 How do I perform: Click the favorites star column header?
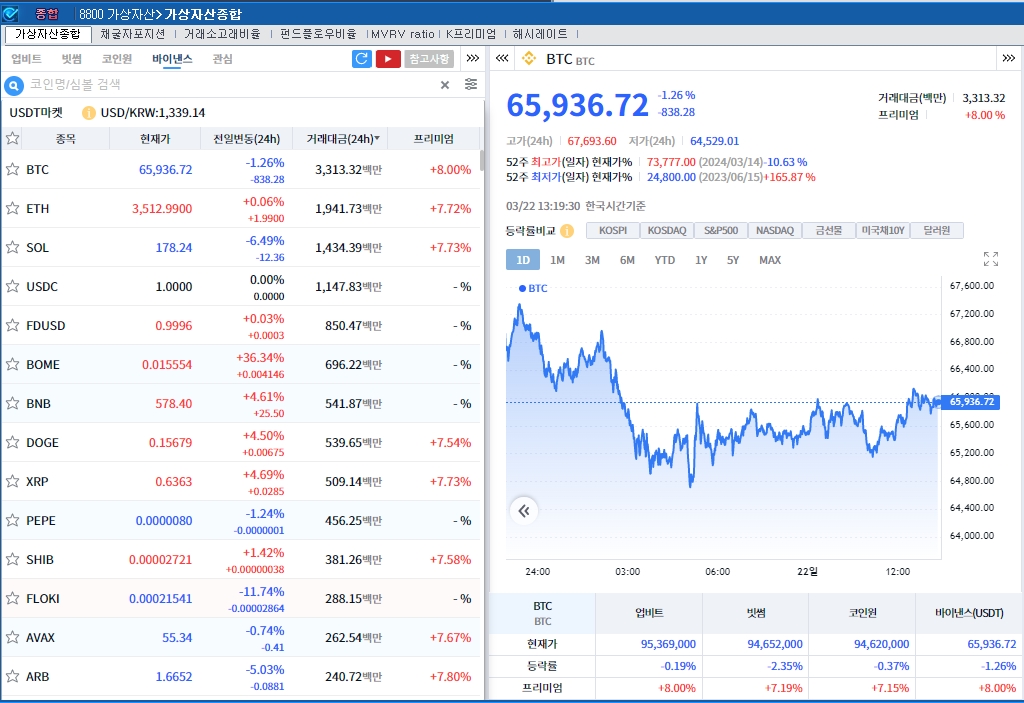coord(12,139)
